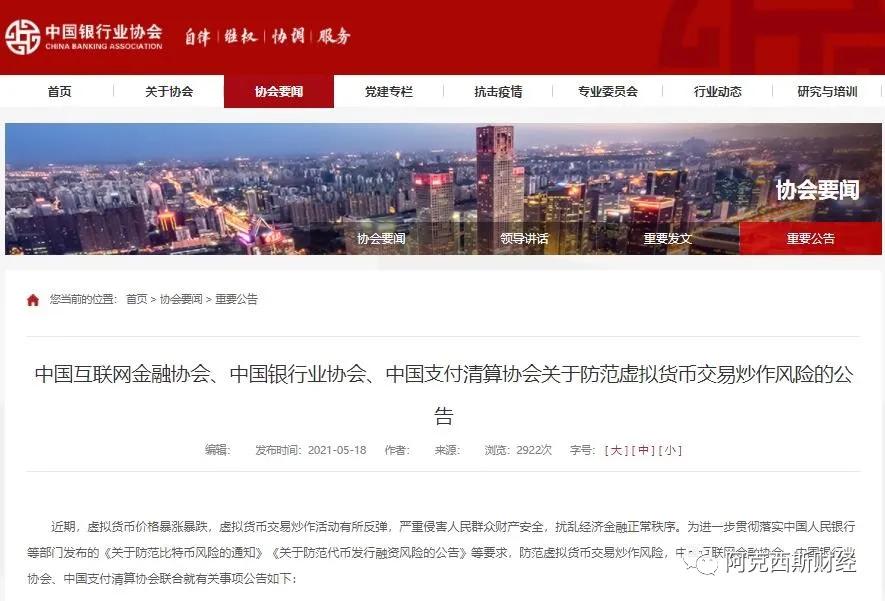Open the 研究与培训 nav item
The height and width of the screenshot is (601, 885).
point(827,91)
